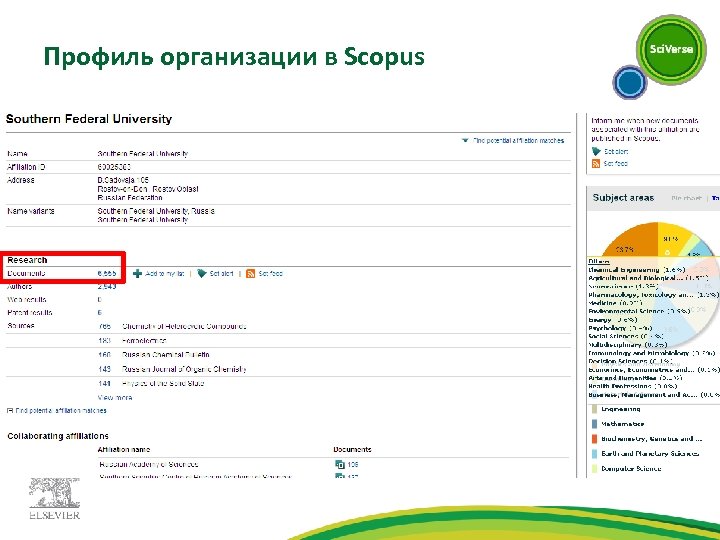The image size is (720, 540).
Task: Click the yellow slice of the pie chart
Action: pos(671,239)
